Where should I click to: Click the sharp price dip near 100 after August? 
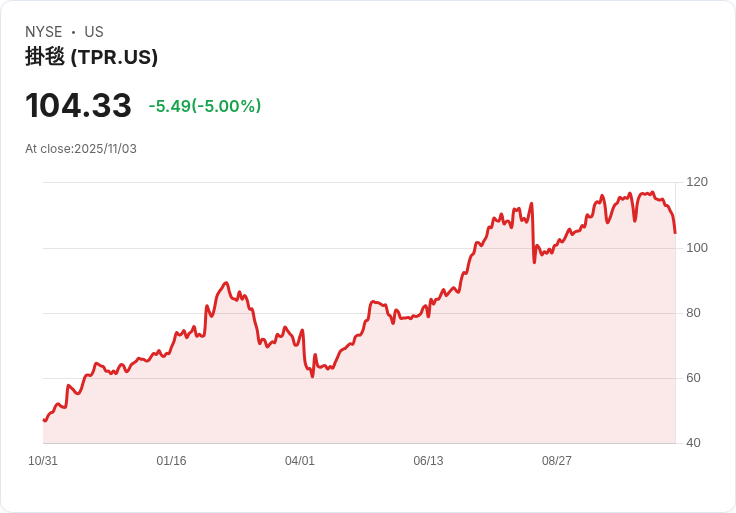click(x=534, y=262)
